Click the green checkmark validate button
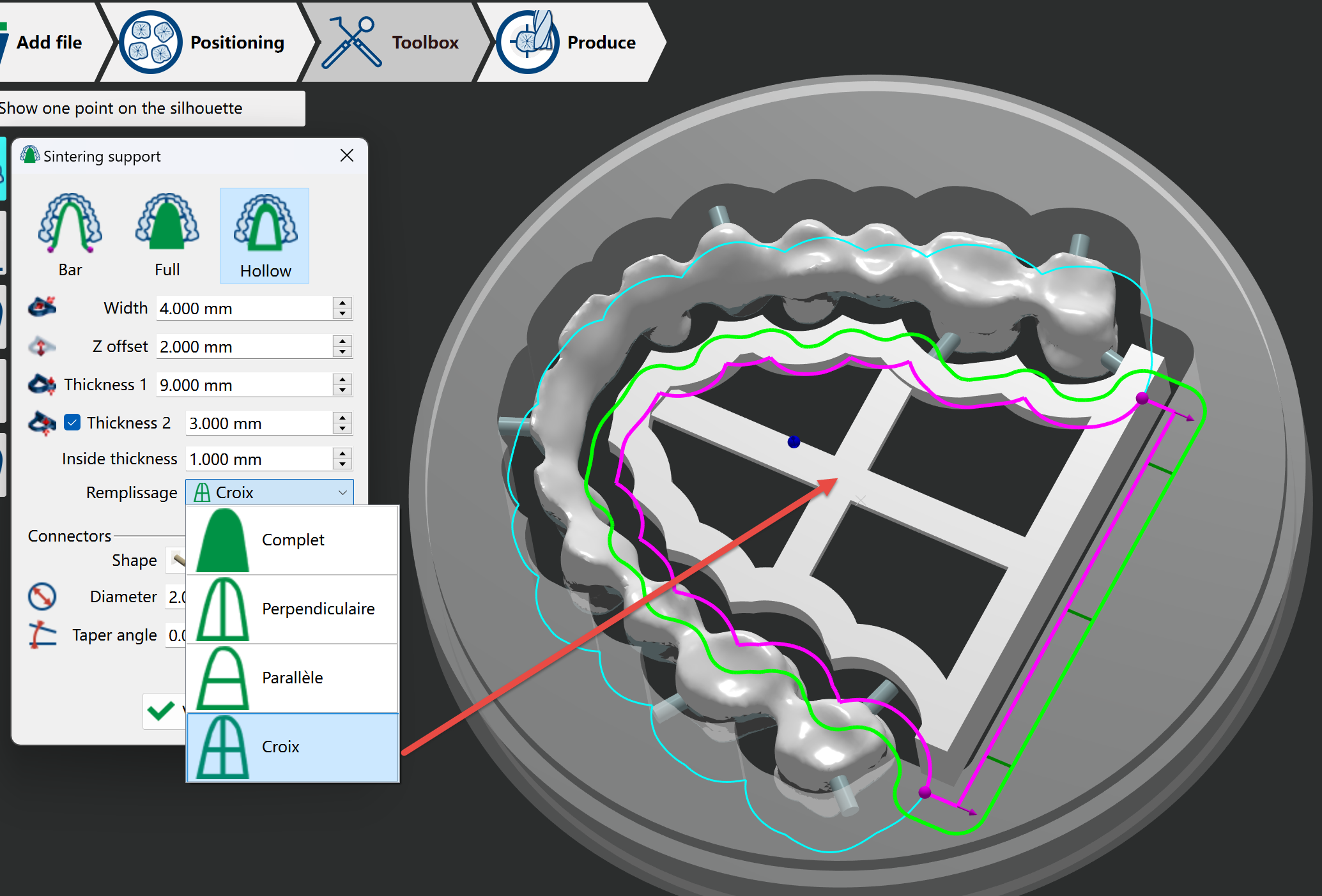 (161, 711)
